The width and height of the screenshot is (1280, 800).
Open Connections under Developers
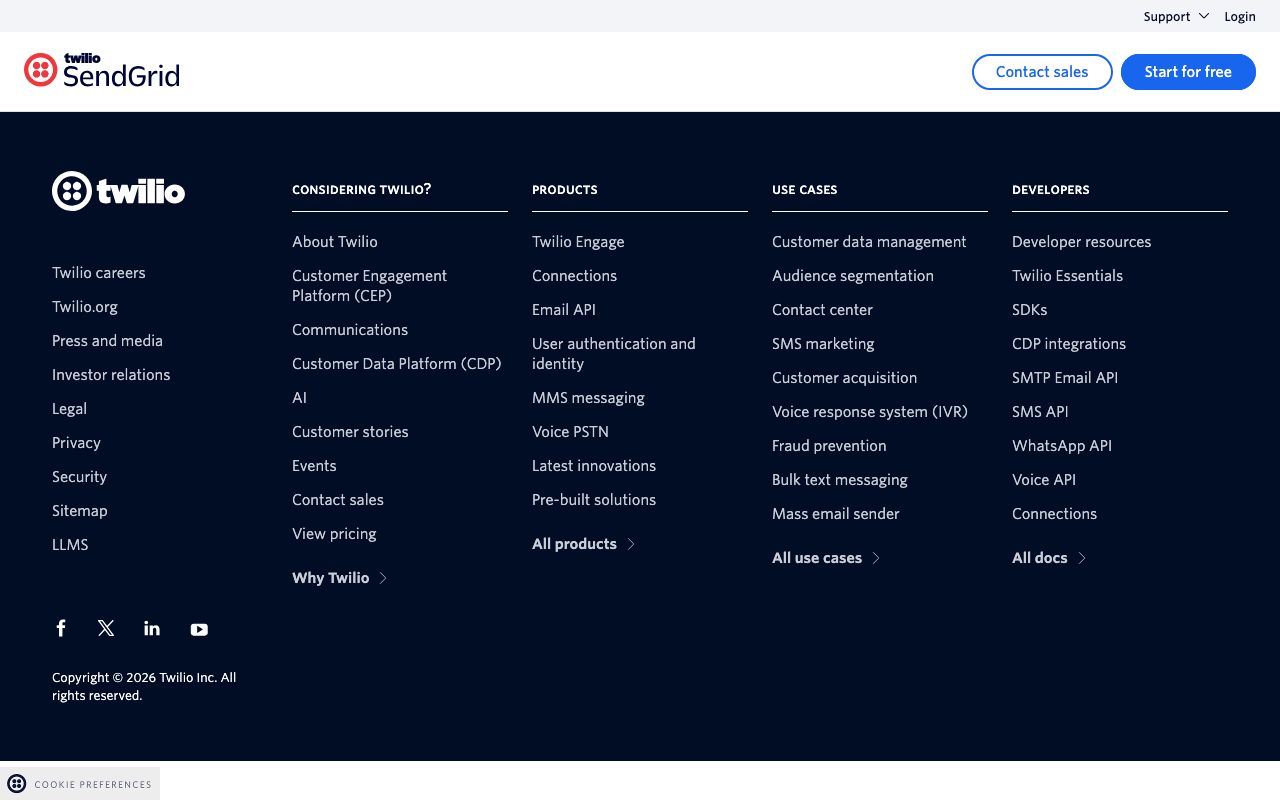click(x=1054, y=514)
